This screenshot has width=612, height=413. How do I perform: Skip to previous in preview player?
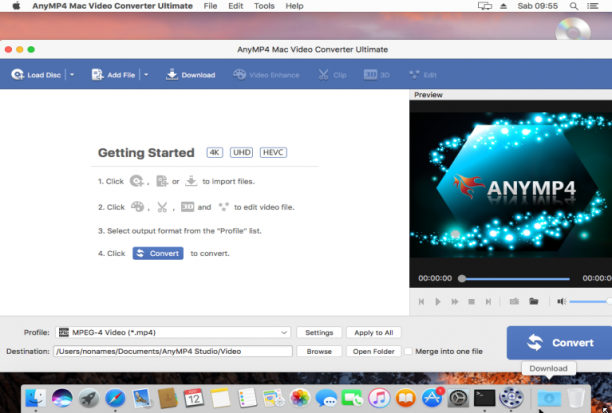[x=421, y=302]
